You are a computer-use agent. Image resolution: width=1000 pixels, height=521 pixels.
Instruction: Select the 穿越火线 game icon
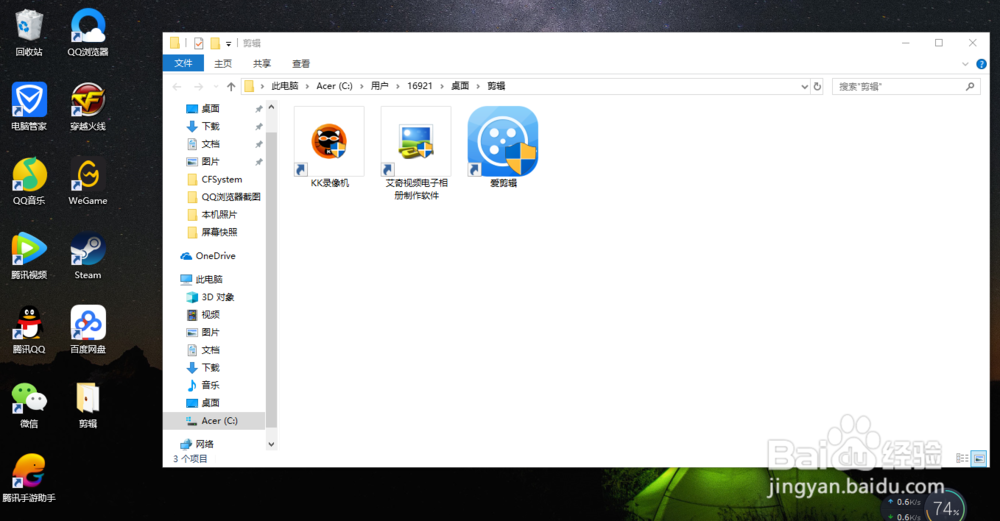pyautogui.click(x=88, y=106)
